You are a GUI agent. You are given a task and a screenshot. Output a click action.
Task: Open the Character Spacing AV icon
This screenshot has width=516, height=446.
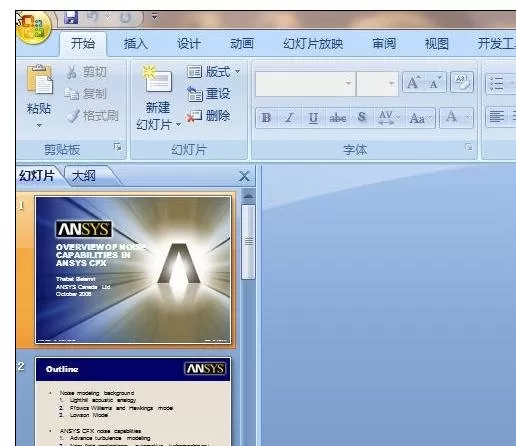click(x=389, y=118)
